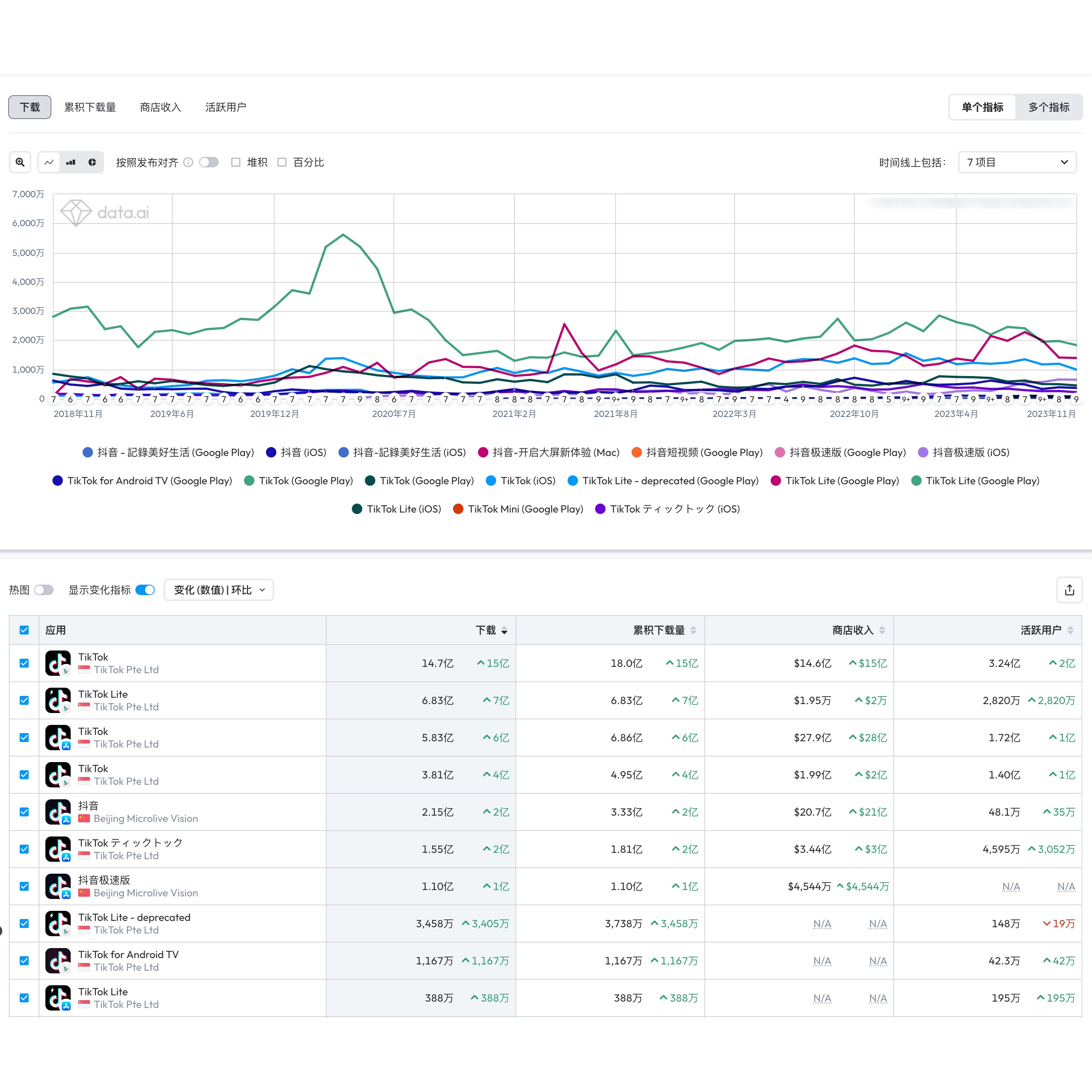The image size is (1092, 1092).
Task: Toggle TikTok (iOS) legend color dot
Action: 491,481
